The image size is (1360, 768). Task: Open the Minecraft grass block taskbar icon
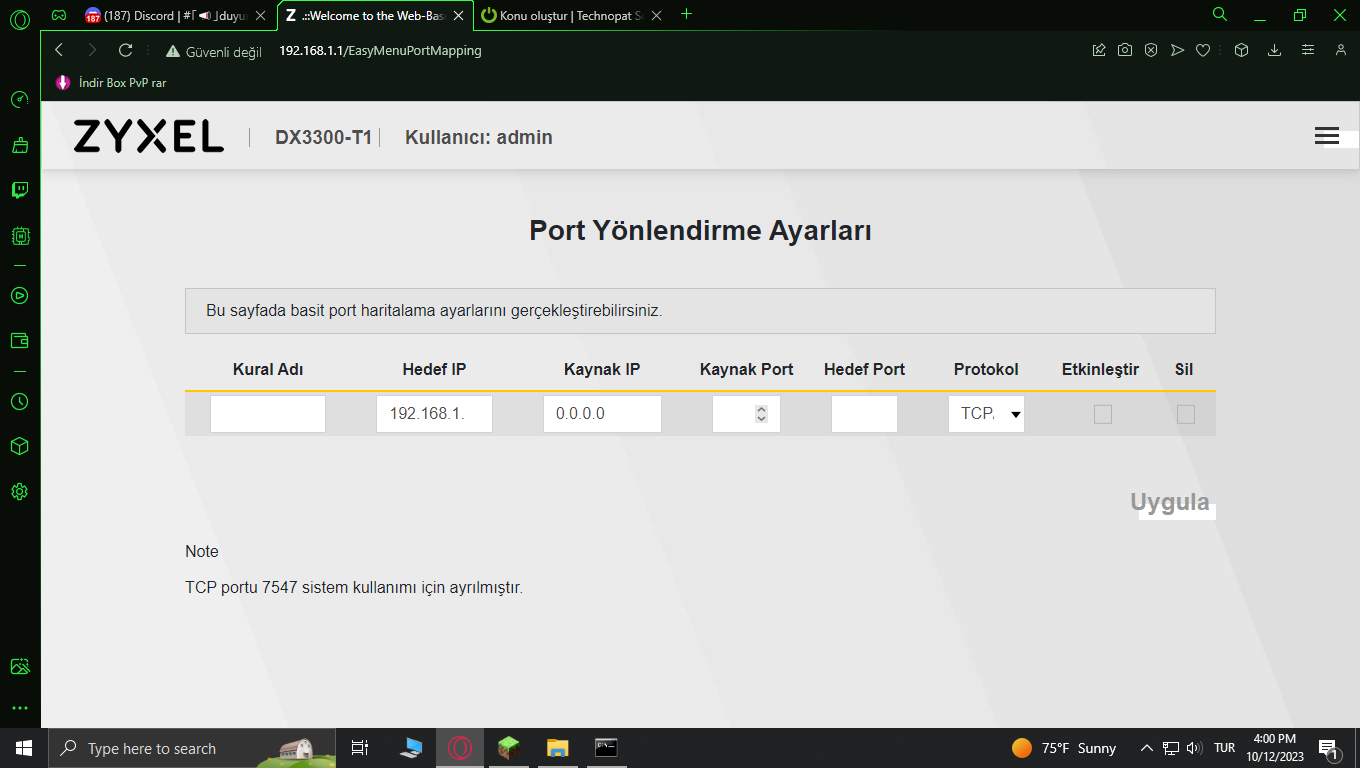click(x=509, y=748)
